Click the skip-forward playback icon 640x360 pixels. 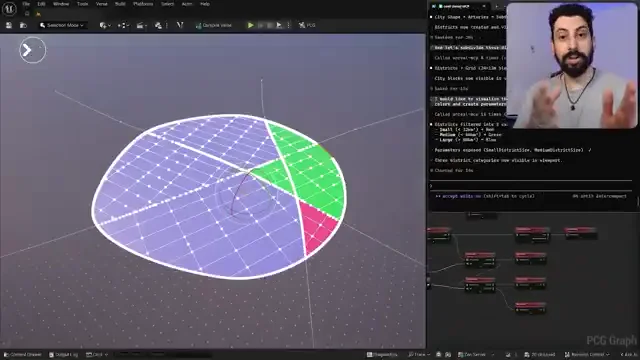click(x=279, y=25)
